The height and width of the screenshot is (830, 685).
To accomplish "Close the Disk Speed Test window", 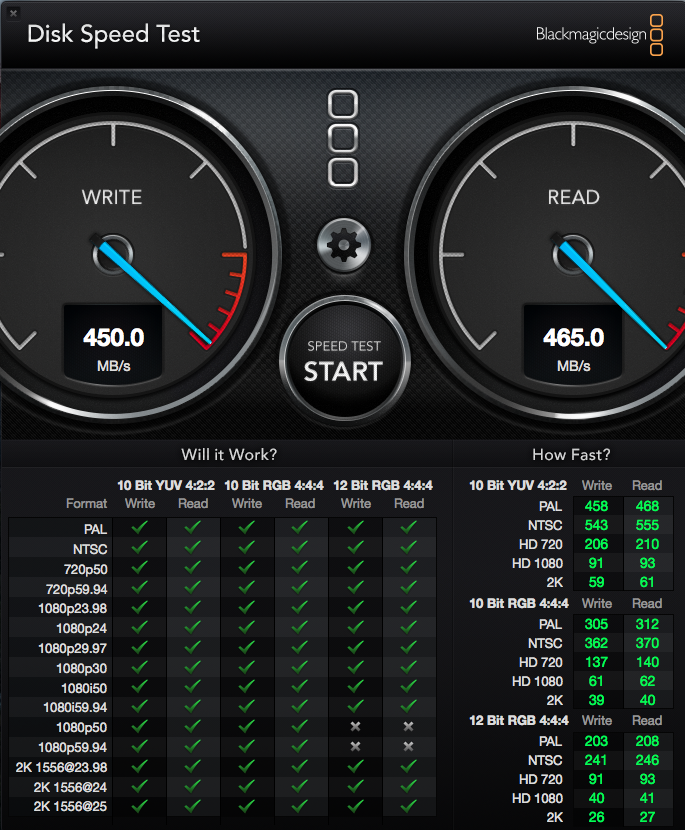I will 14,13.
